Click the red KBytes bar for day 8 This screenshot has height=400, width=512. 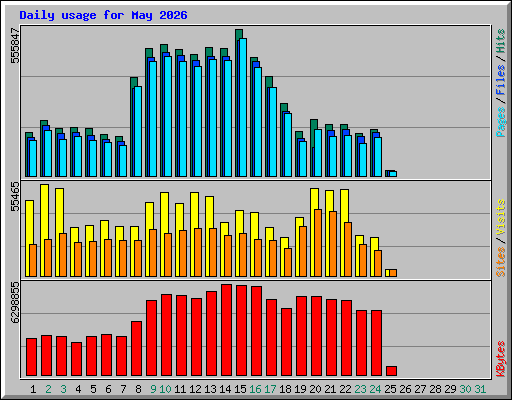pyautogui.click(x=136, y=349)
